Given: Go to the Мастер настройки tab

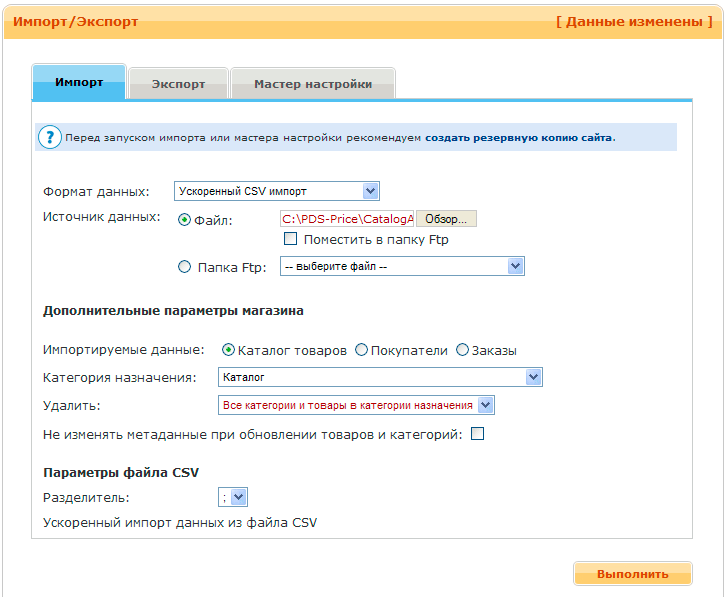Looking at the screenshot, I should pos(312,84).
